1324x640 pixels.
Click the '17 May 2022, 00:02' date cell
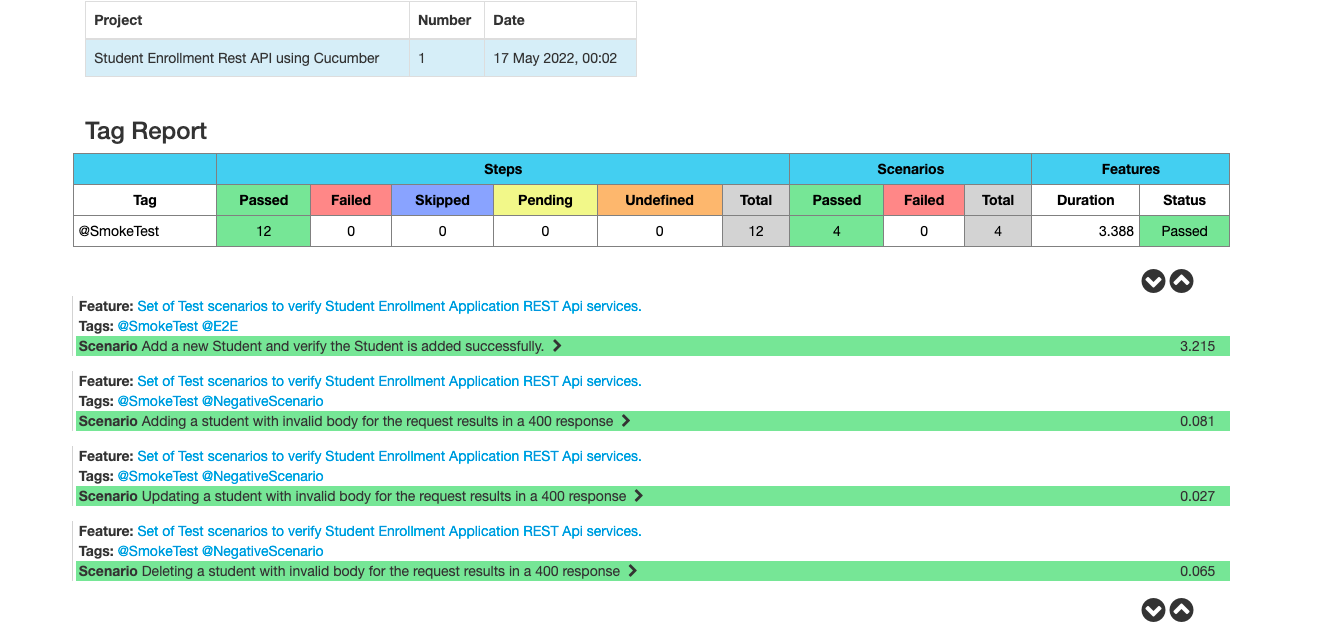click(560, 58)
